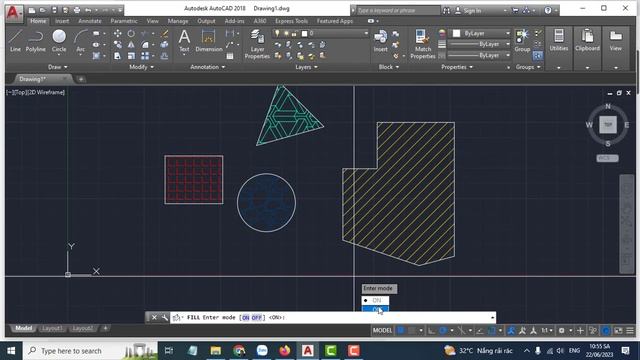This screenshot has height=360, width=640.
Task: Toggle polar tracking in status bar
Action: click(x=443, y=330)
